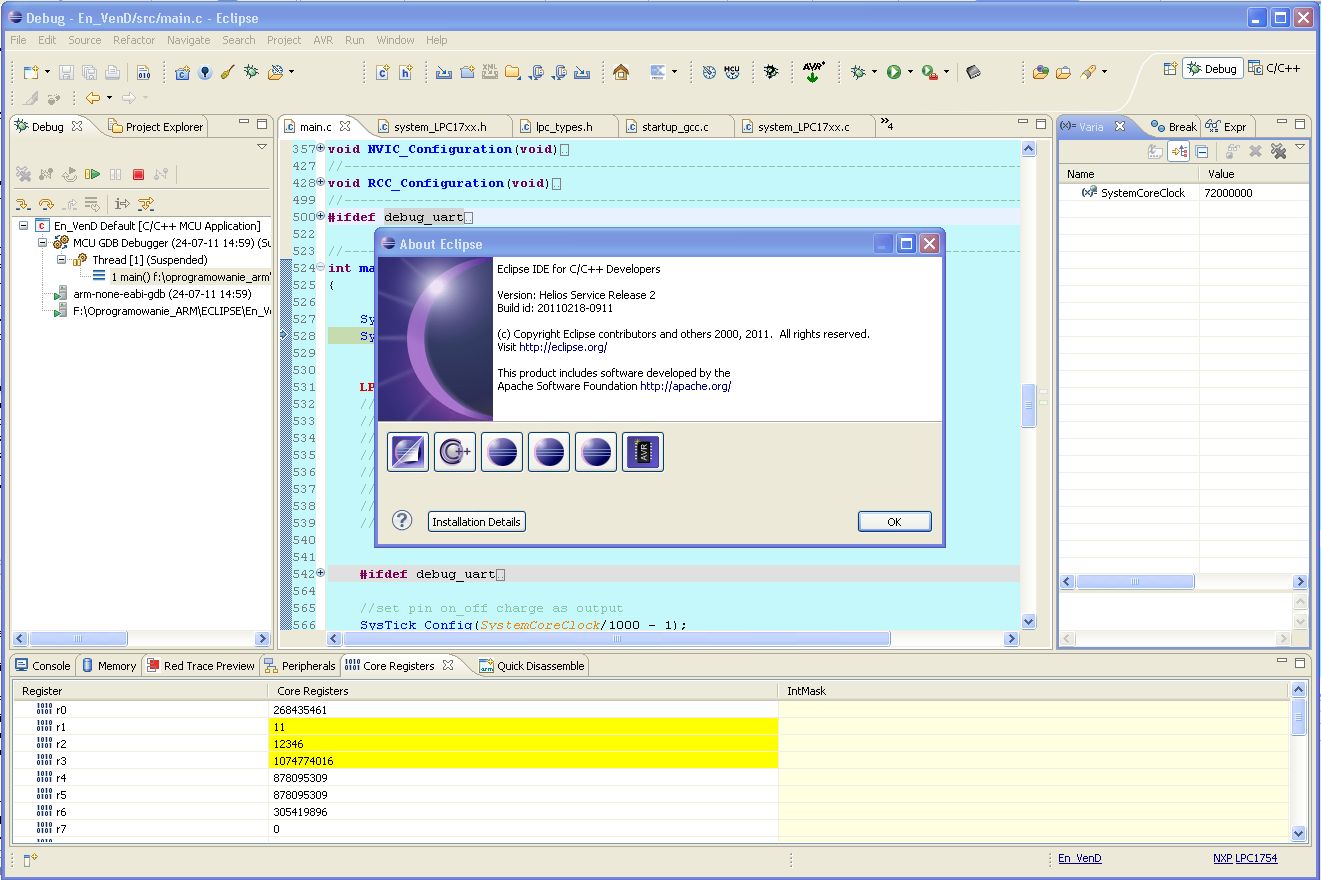Screen dimensions: 1321x880
Task: Open the Refactor menu
Action: (134, 40)
